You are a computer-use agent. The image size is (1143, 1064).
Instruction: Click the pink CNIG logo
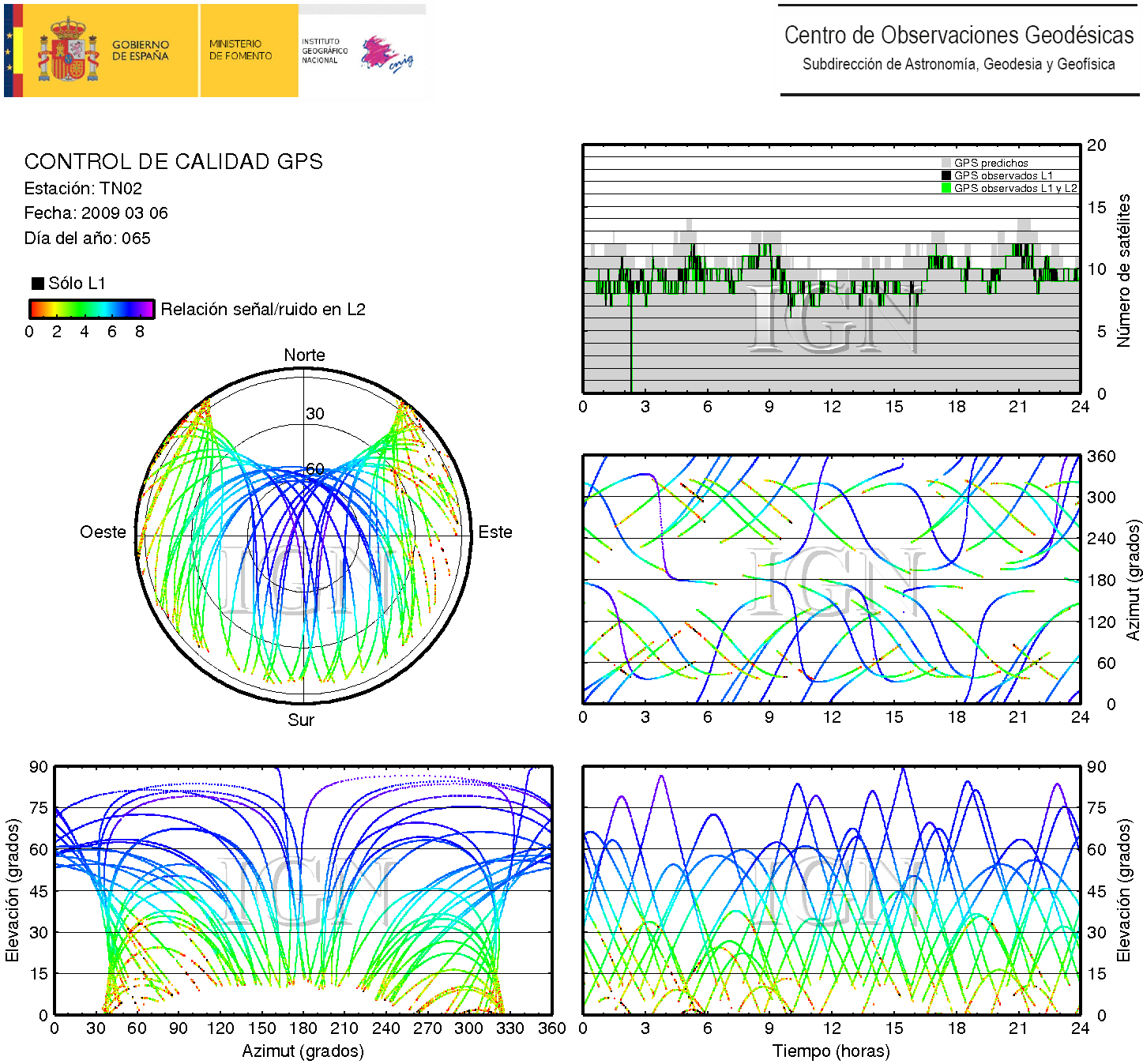click(x=385, y=54)
